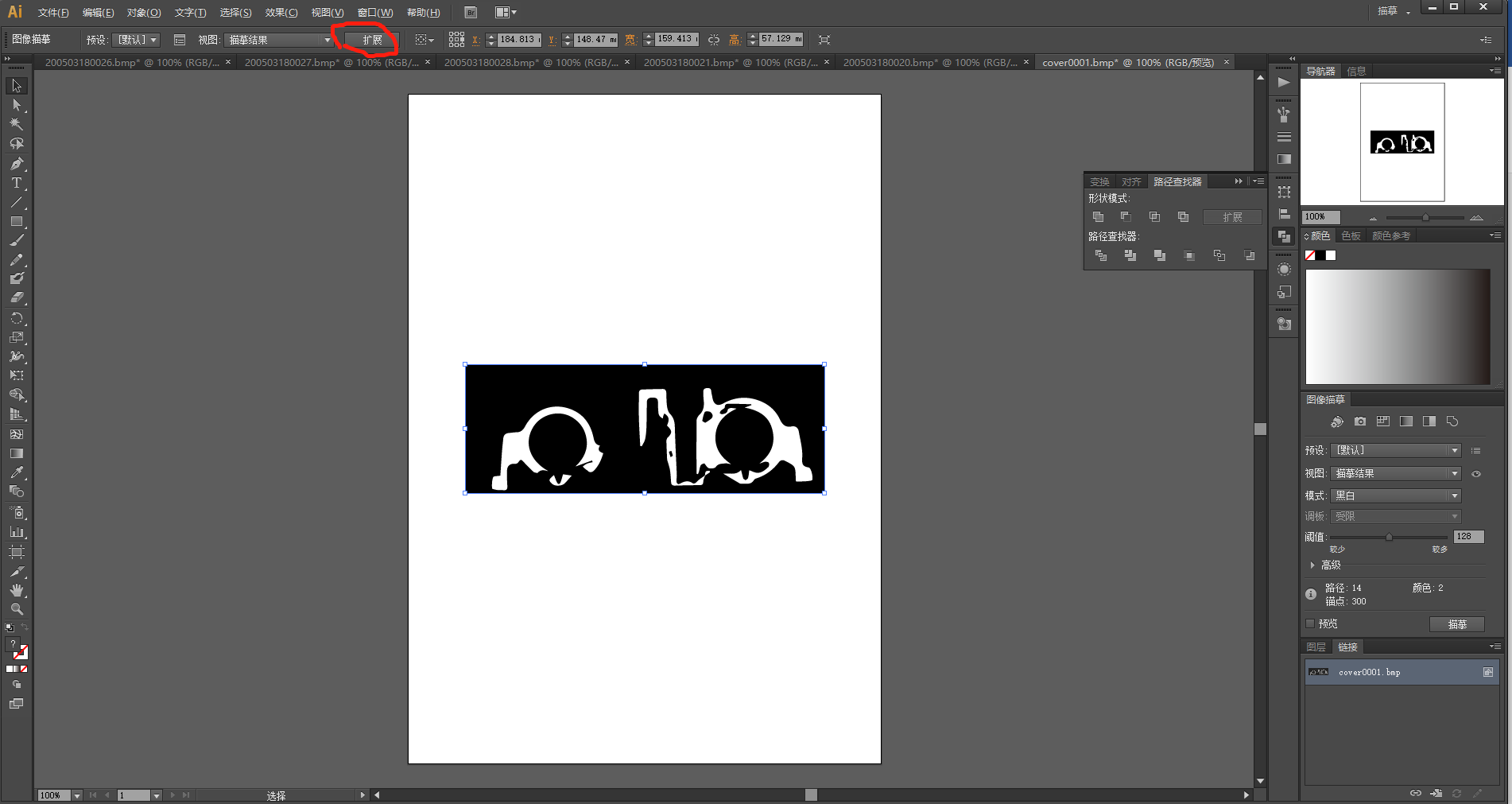Screen dimensions: 1512x804
Task: Click the Crop pathfinder icon
Action: pyautogui.click(x=1189, y=255)
